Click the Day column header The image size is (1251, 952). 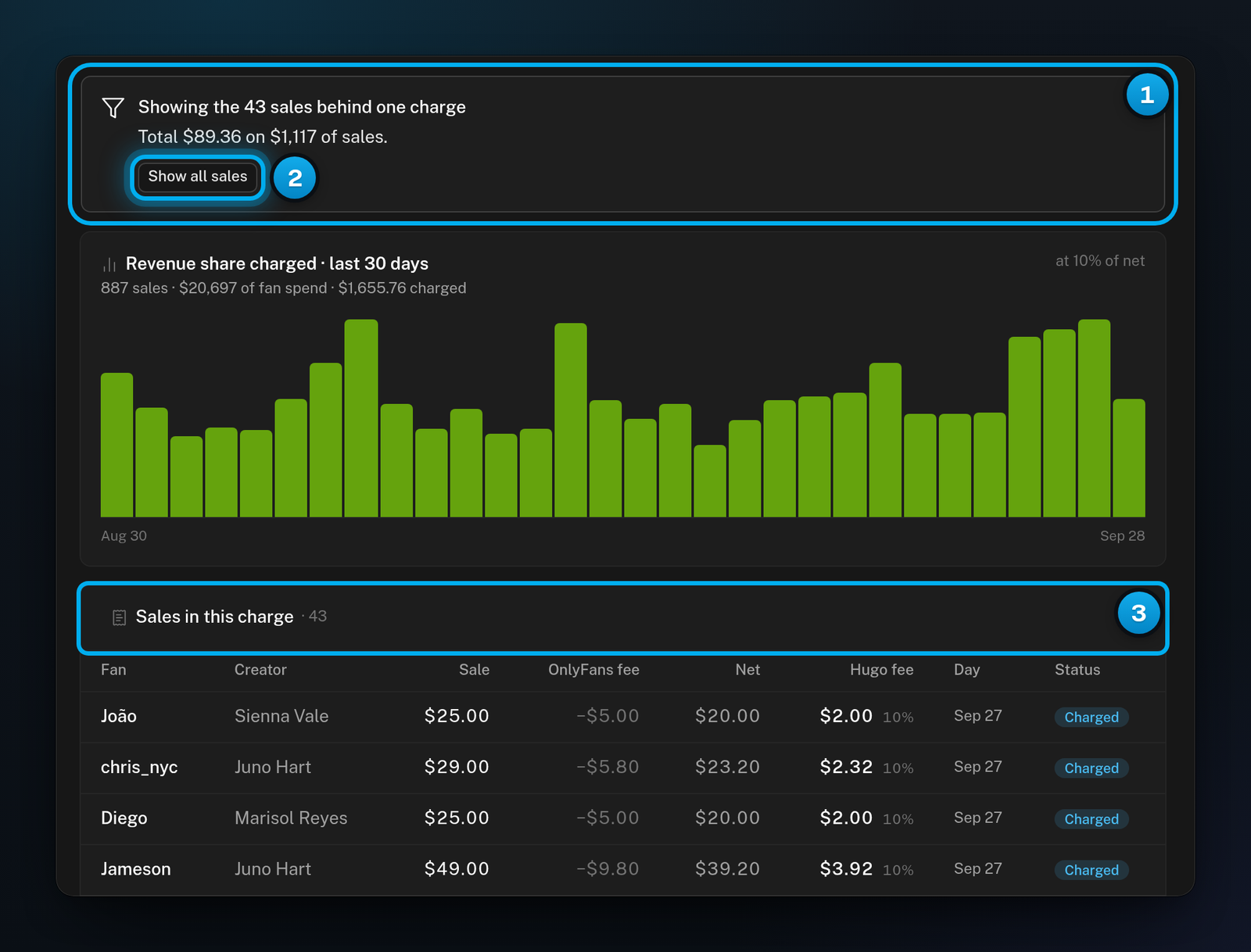966,670
